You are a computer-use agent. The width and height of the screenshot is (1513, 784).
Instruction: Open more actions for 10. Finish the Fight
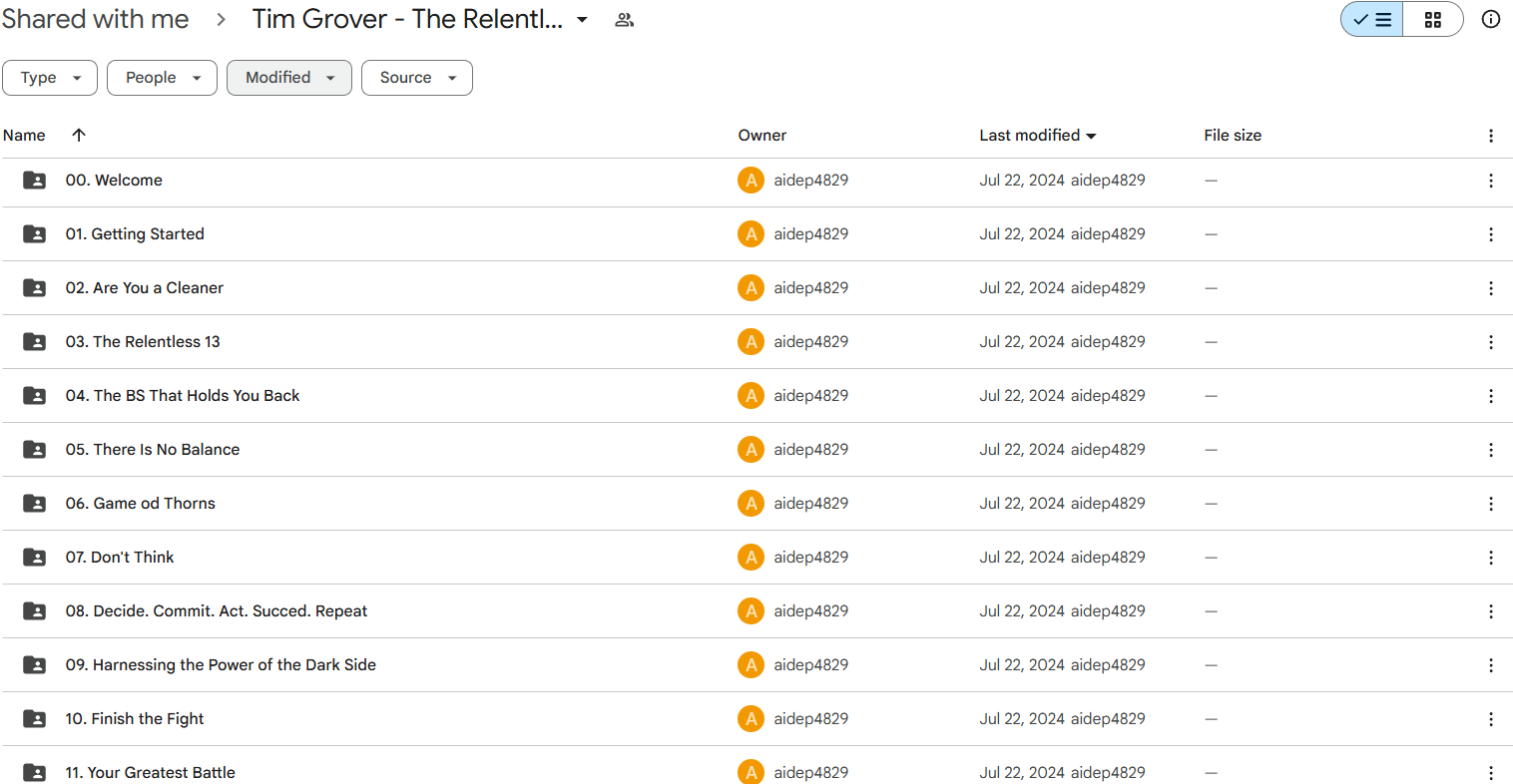click(x=1491, y=719)
